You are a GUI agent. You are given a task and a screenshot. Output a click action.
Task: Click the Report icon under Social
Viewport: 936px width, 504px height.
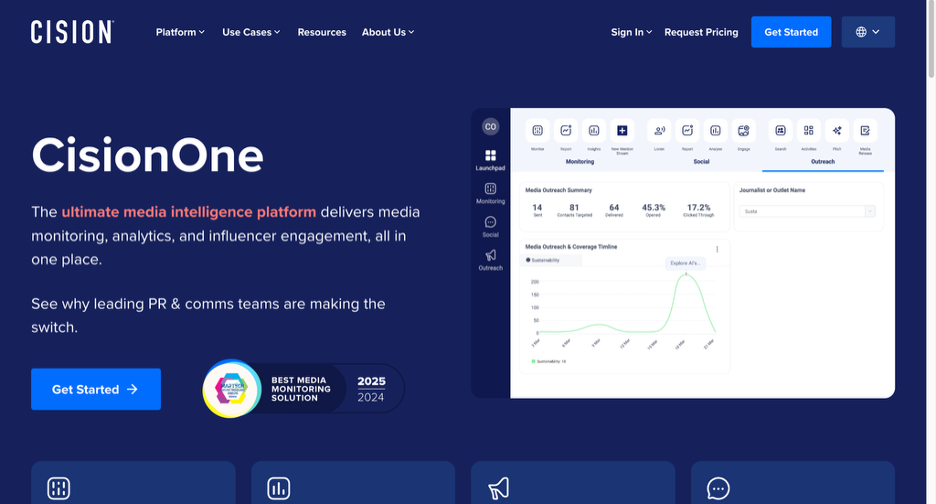688,130
